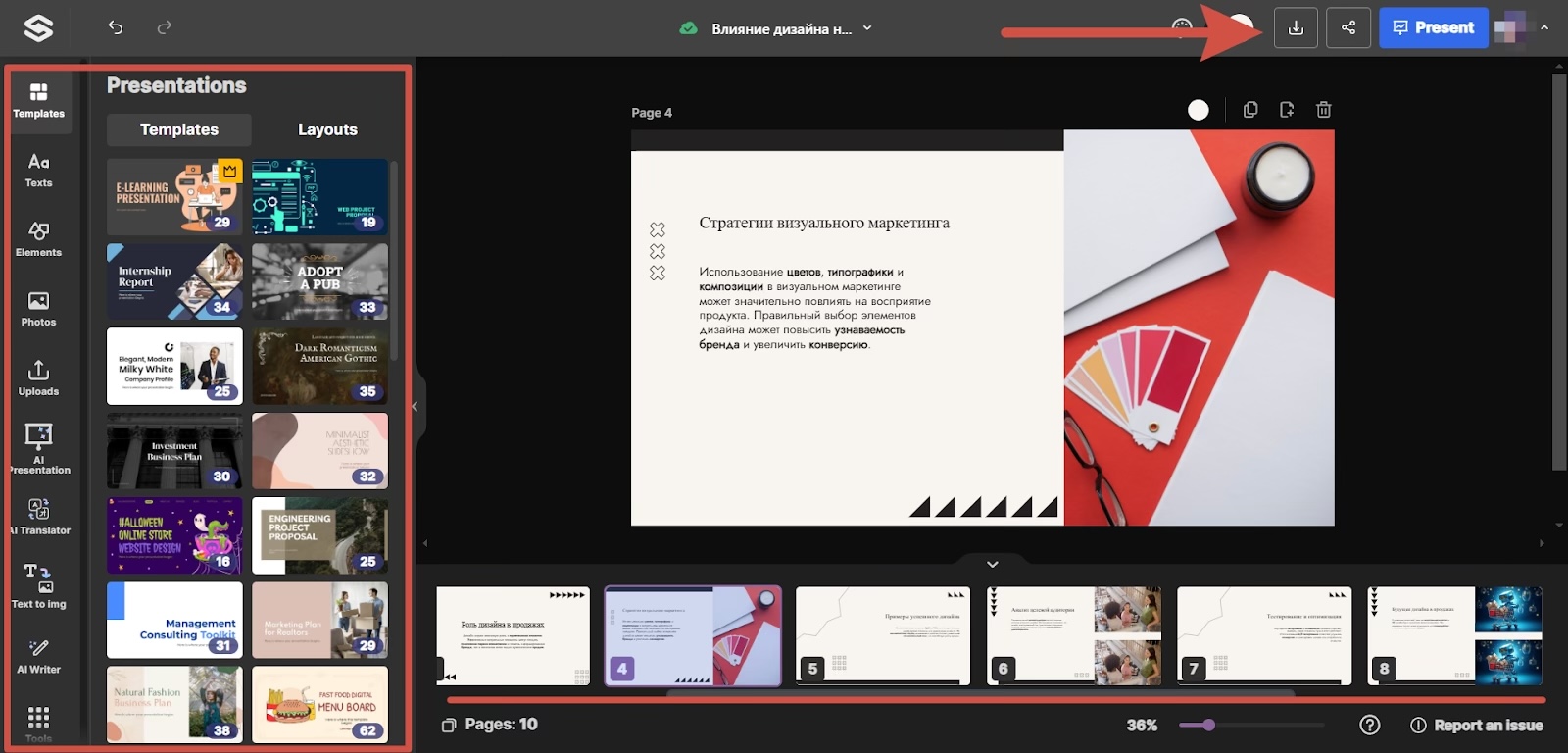Expand the presentation title dropdown
The image size is (1568, 753).
tap(867, 28)
